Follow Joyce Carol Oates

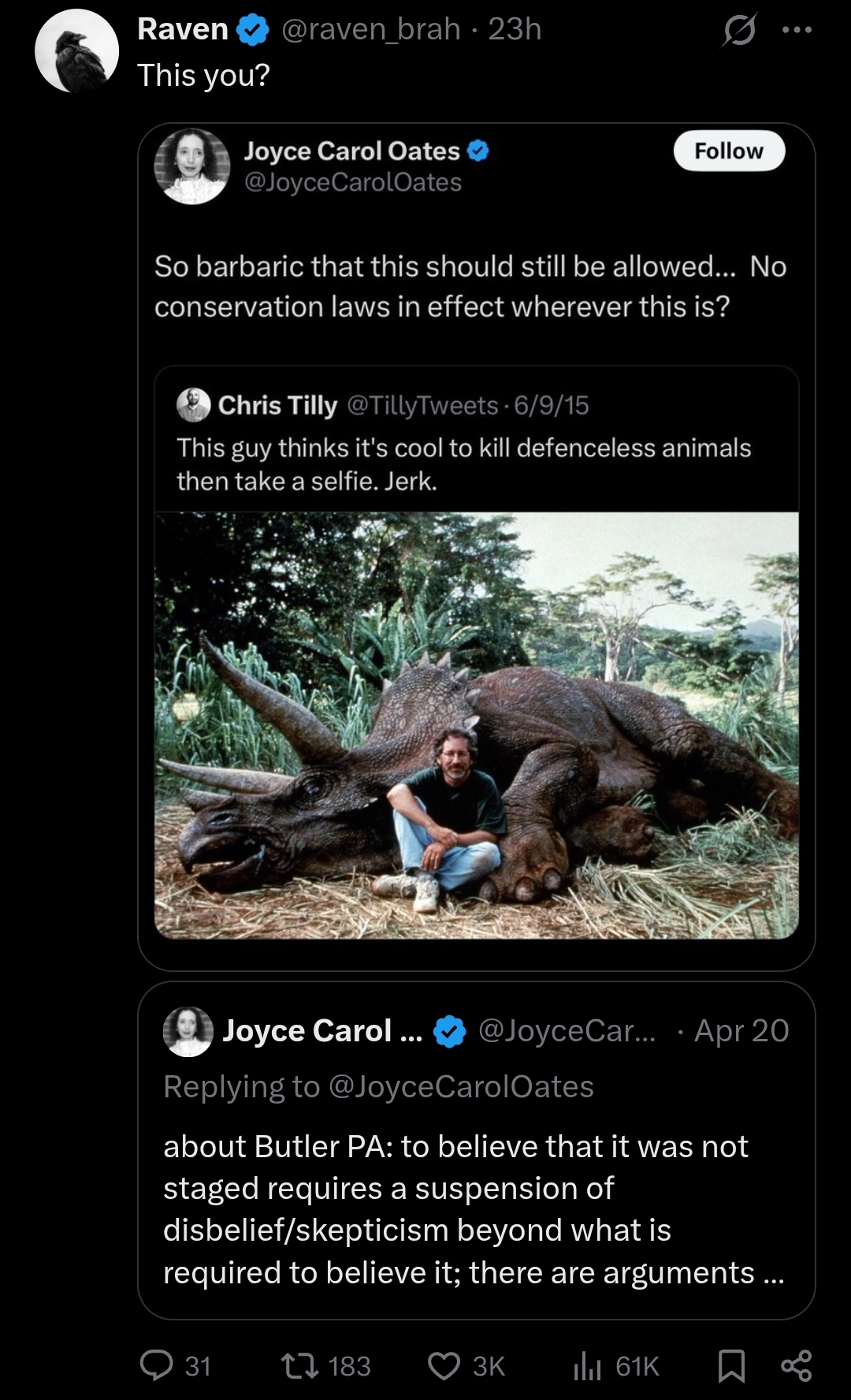click(x=729, y=151)
